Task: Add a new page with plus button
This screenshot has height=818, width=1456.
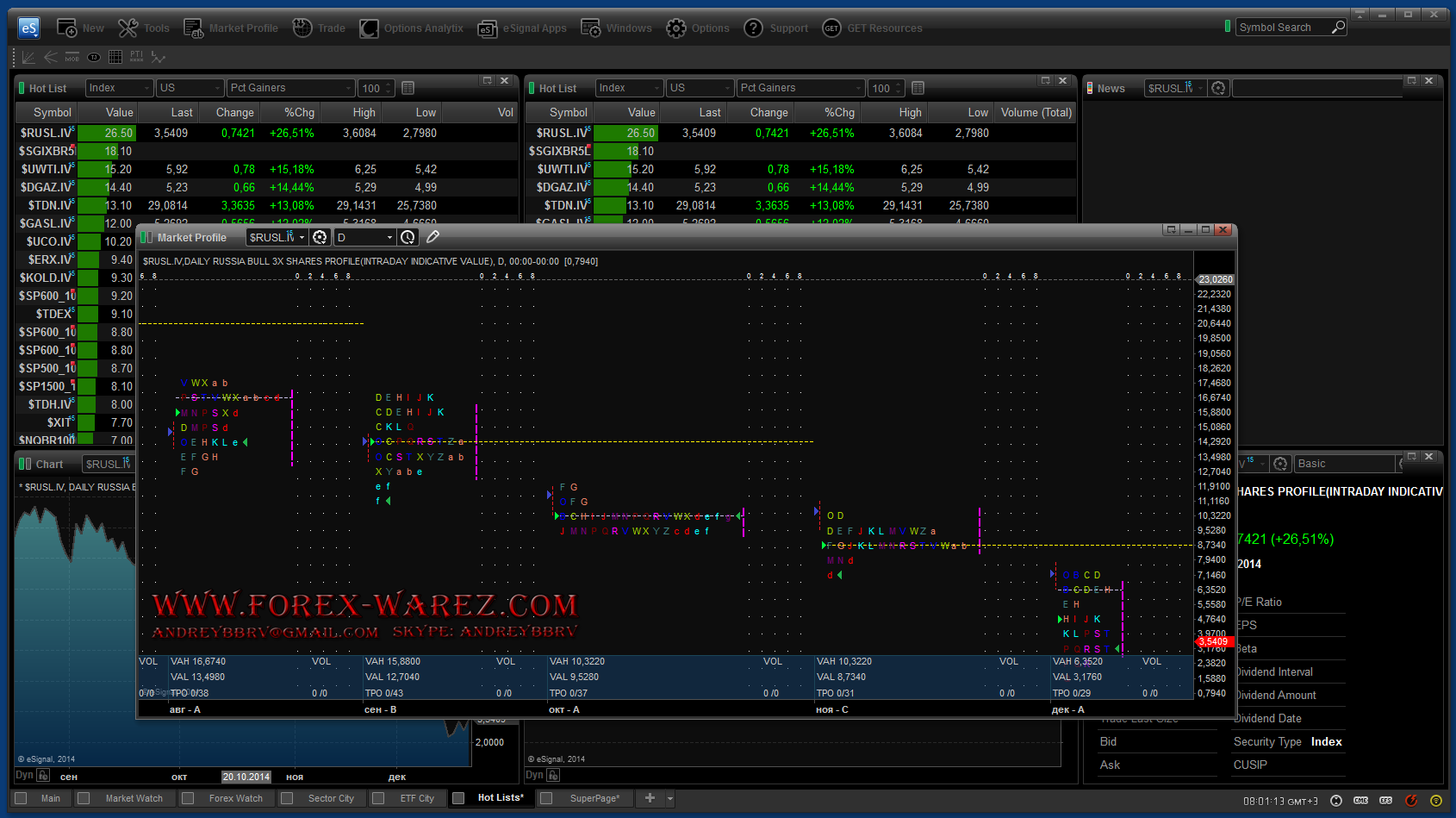Action: click(x=650, y=798)
